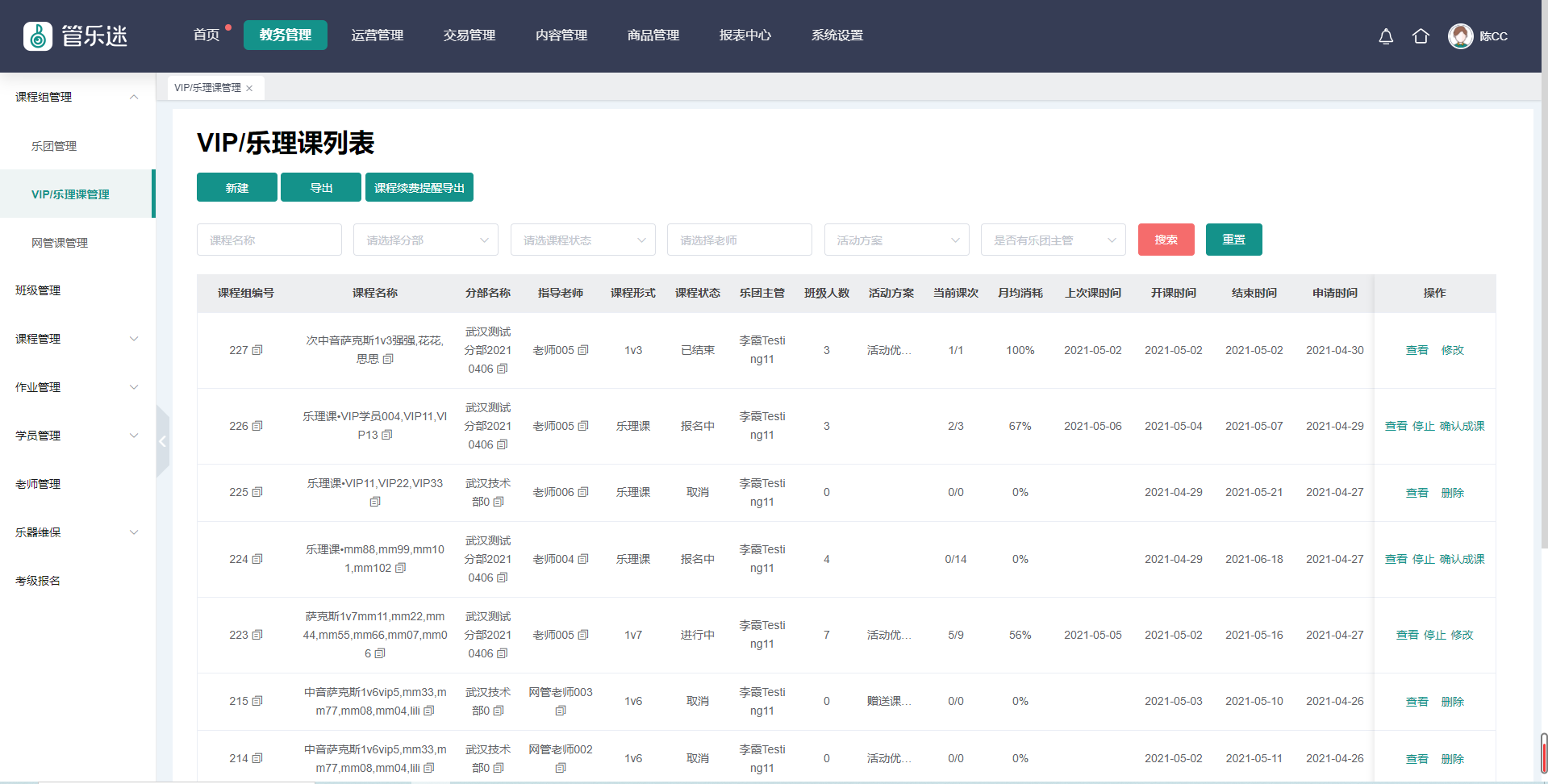The width and height of the screenshot is (1548, 784).
Task: Click the 管乐迷 logo icon
Action: (x=38, y=36)
